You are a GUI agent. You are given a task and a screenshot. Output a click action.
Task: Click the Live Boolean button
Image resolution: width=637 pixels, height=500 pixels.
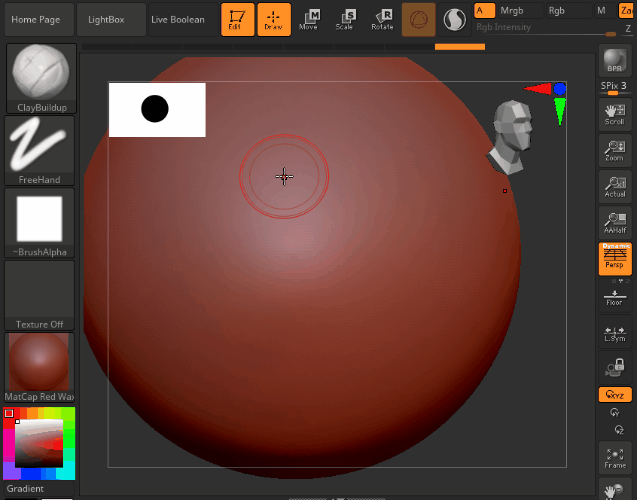[x=178, y=20]
